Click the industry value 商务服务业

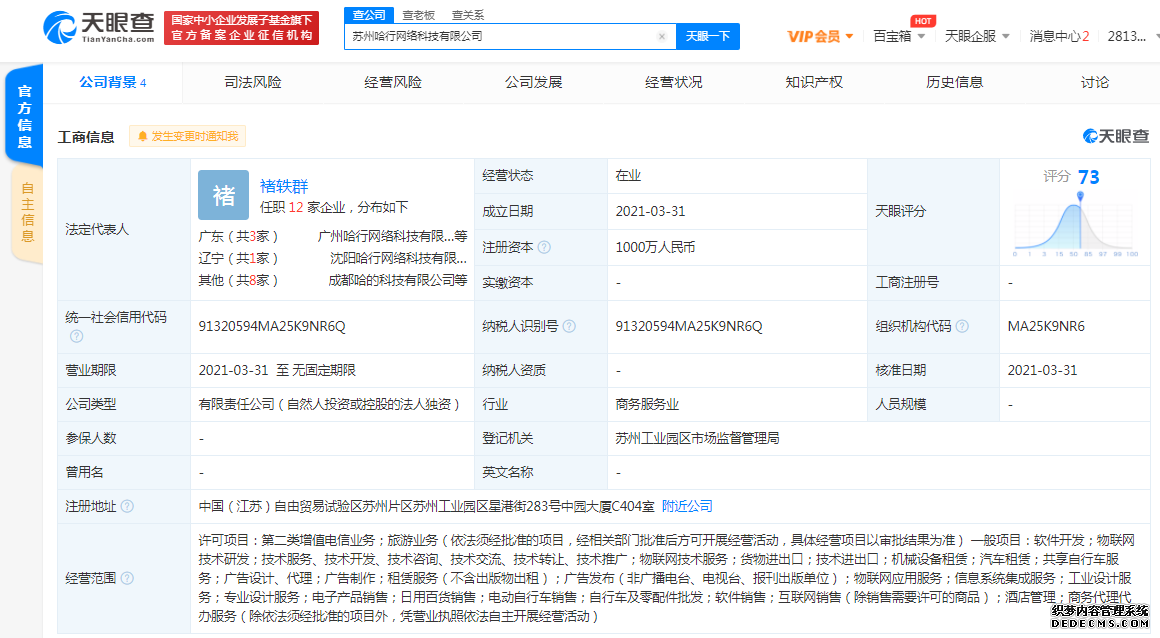tap(647, 404)
